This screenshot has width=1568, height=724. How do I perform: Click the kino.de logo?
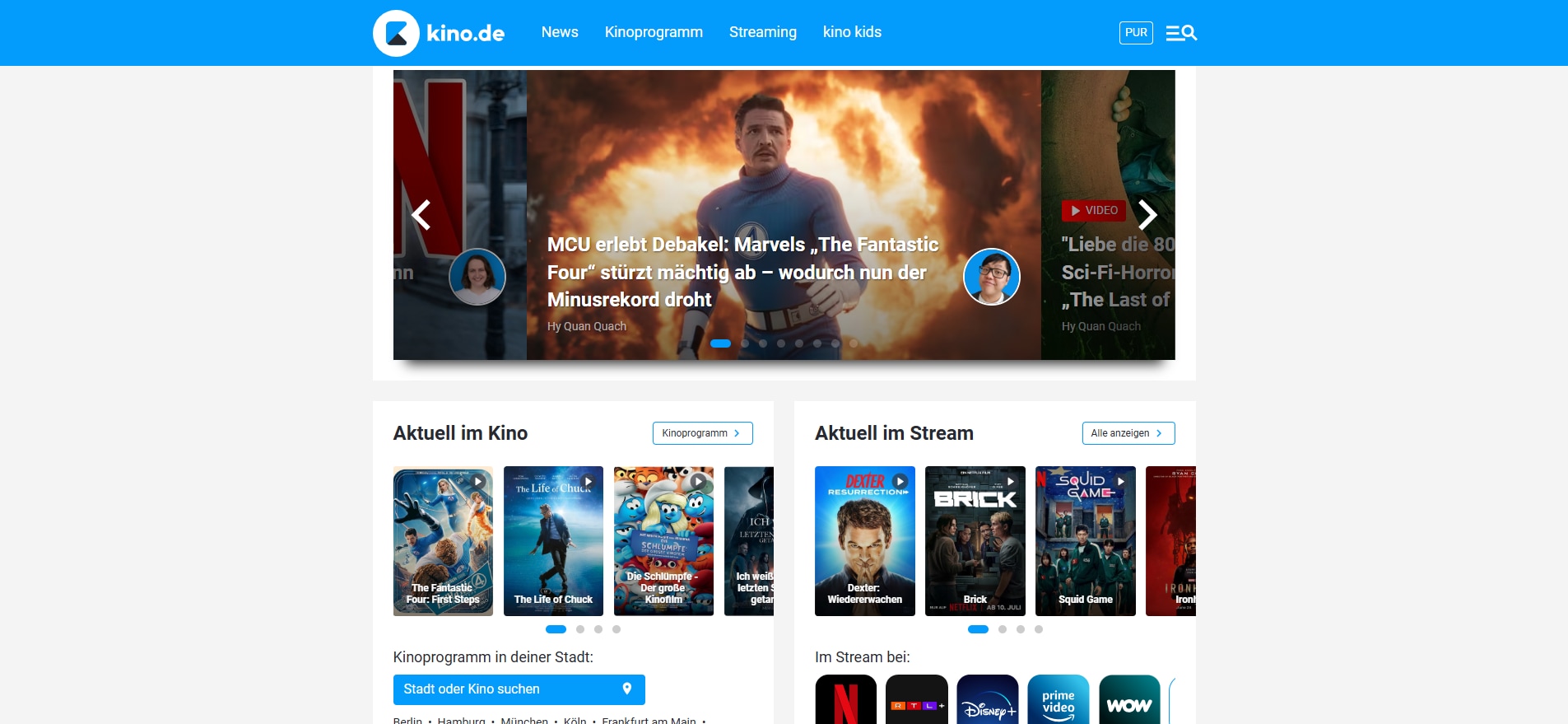tap(439, 33)
